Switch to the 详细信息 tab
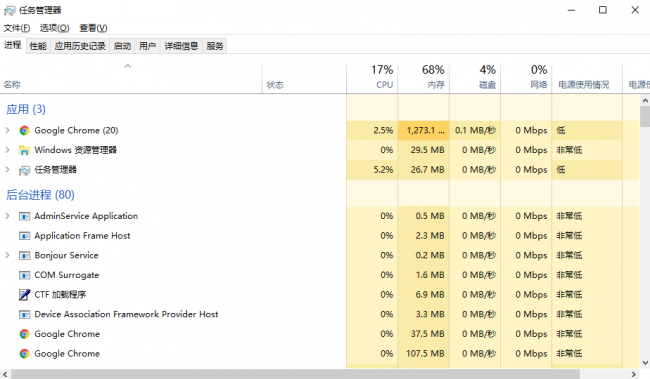 [181, 46]
